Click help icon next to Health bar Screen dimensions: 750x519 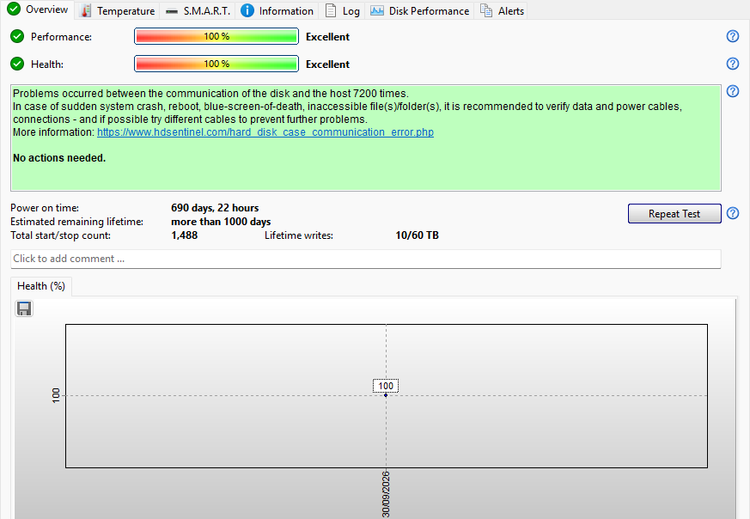click(x=732, y=64)
